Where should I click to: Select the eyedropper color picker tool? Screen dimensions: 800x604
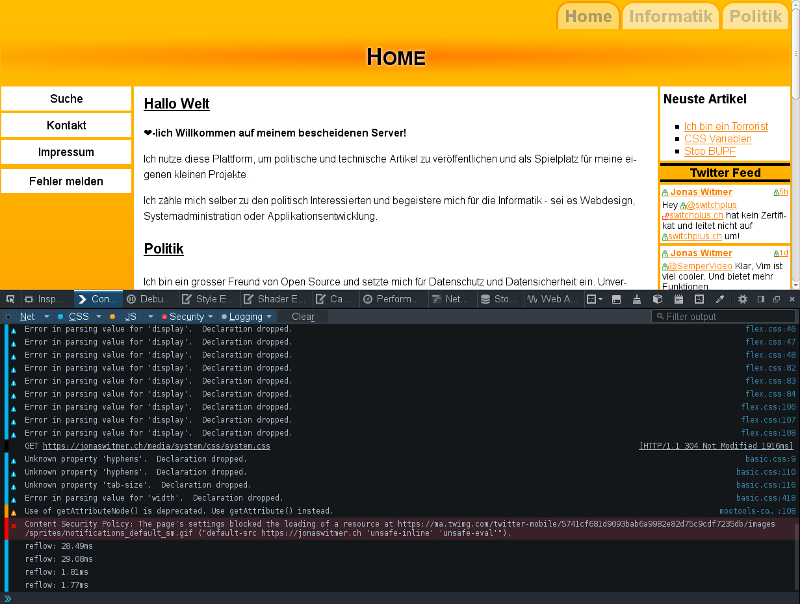coord(720,299)
